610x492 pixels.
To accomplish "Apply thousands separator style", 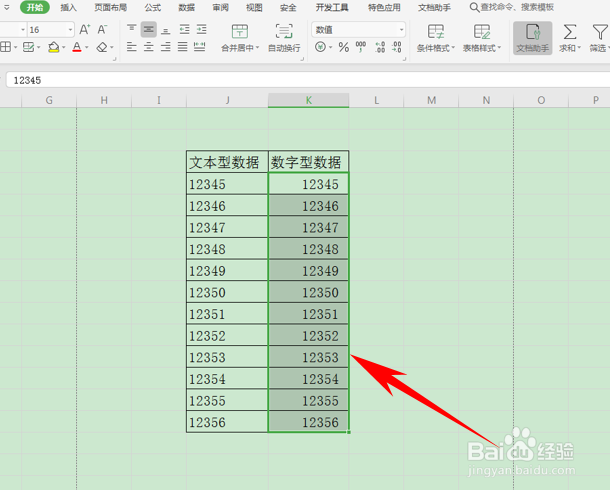I will point(361,47).
